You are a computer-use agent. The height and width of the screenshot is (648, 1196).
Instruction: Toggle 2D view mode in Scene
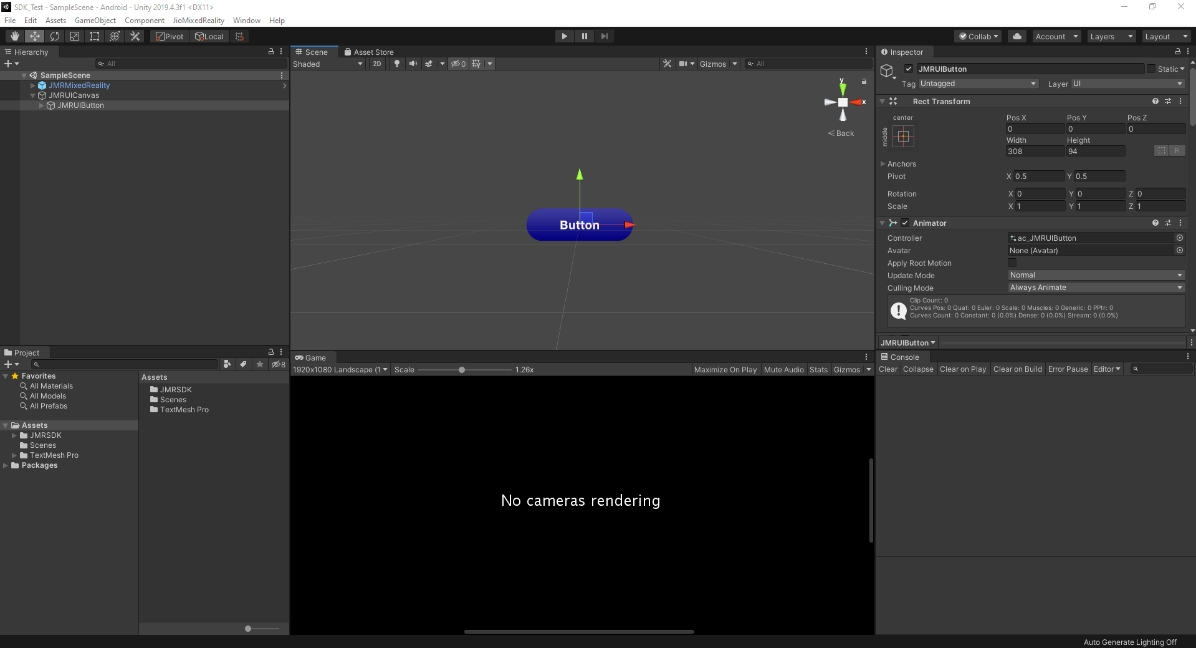pos(377,64)
